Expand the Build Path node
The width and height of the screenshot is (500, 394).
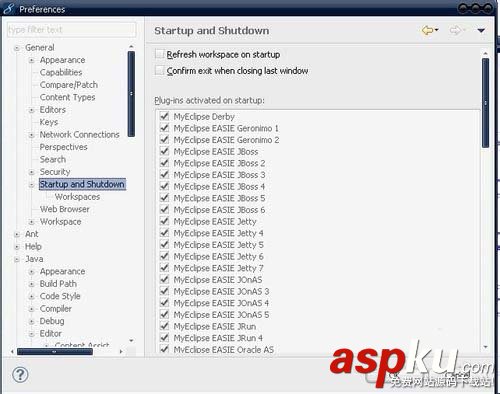click(32, 284)
